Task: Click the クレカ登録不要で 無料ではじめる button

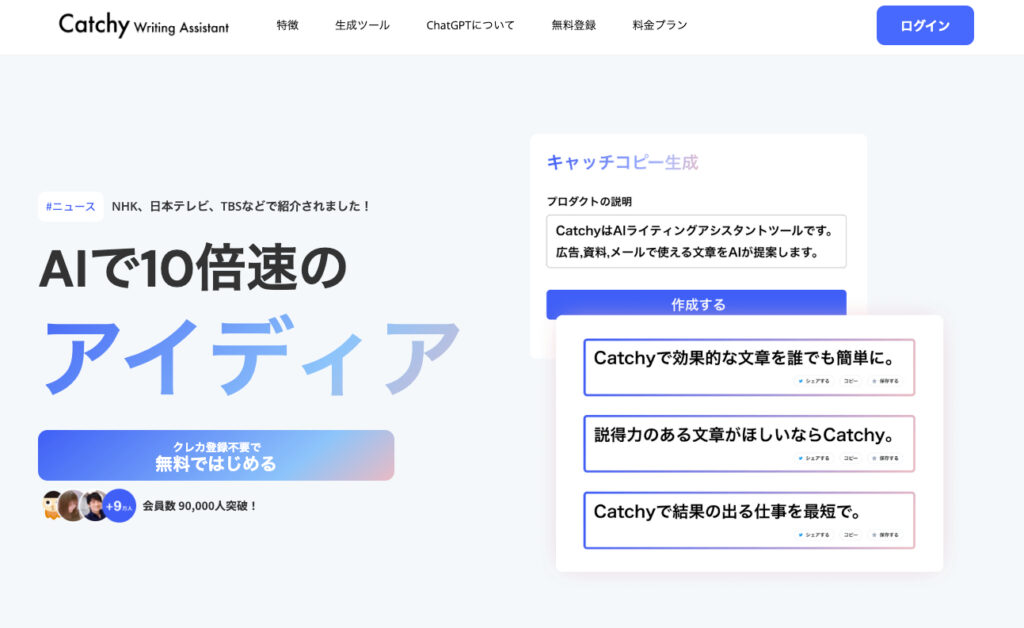Action: 216,456
